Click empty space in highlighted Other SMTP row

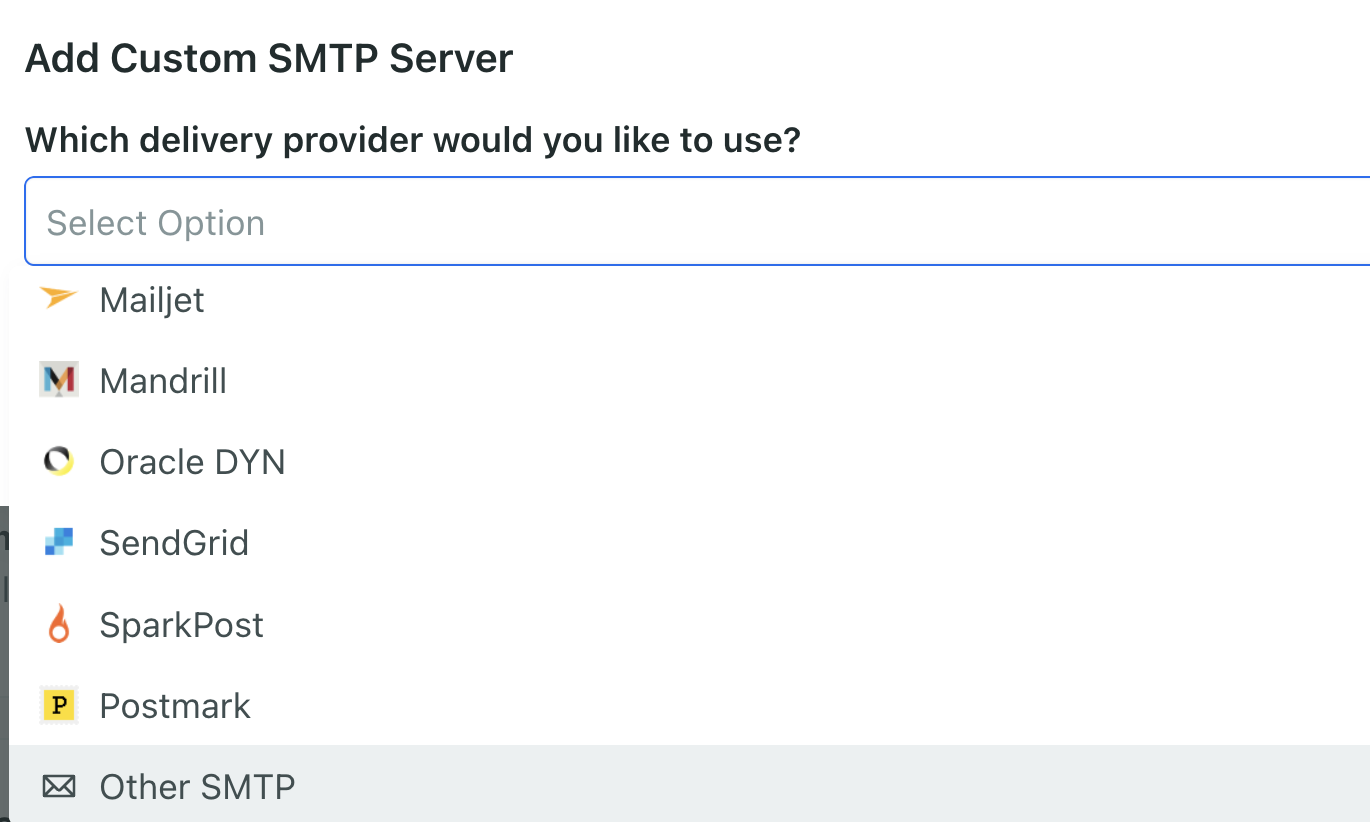800,787
